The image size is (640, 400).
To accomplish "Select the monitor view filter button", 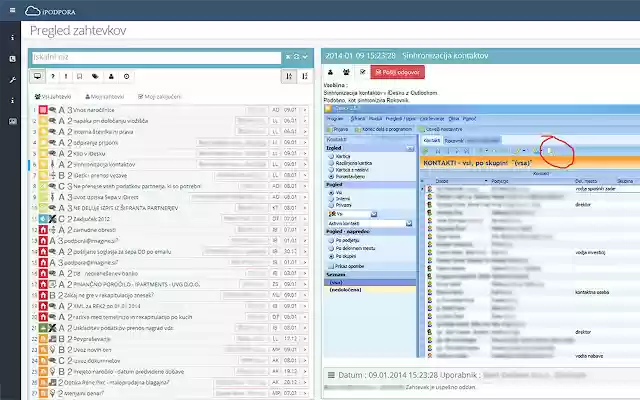I will pyautogui.click(x=38, y=76).
